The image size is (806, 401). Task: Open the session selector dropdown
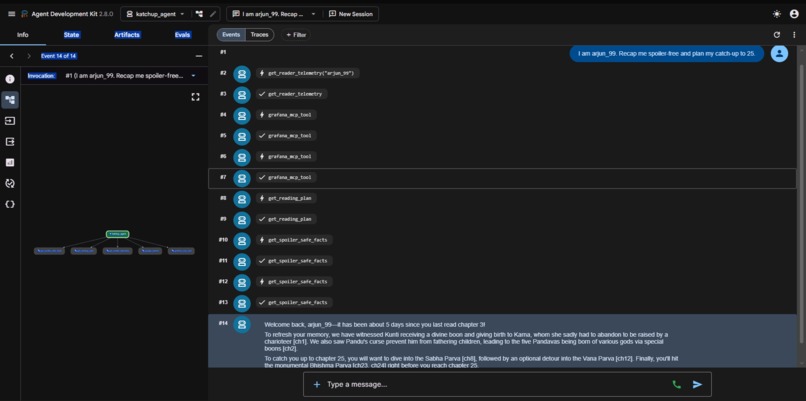pyautogui.click(x=273, y=14)
